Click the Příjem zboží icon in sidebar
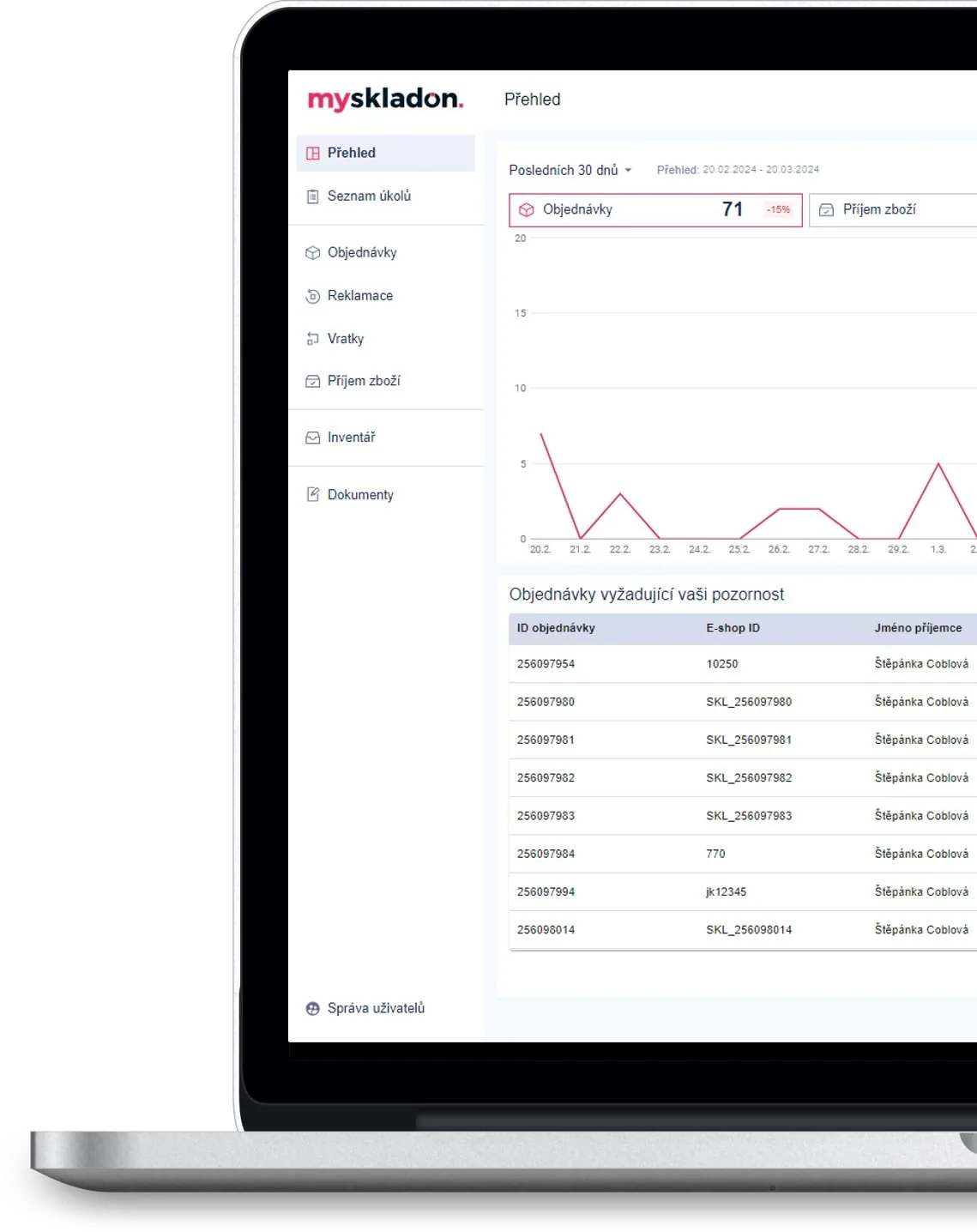Screen dimensions: 977x1232 (313, 381)
